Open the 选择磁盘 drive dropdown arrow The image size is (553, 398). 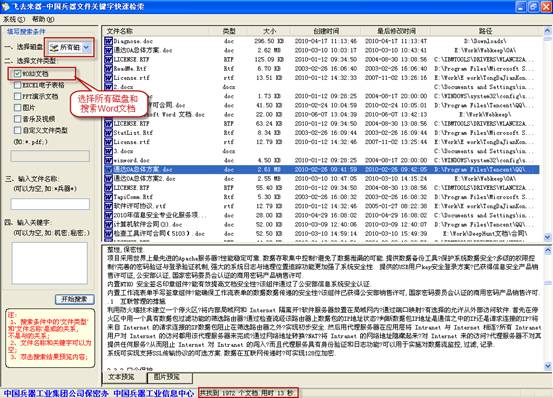[x=86, y=47]
